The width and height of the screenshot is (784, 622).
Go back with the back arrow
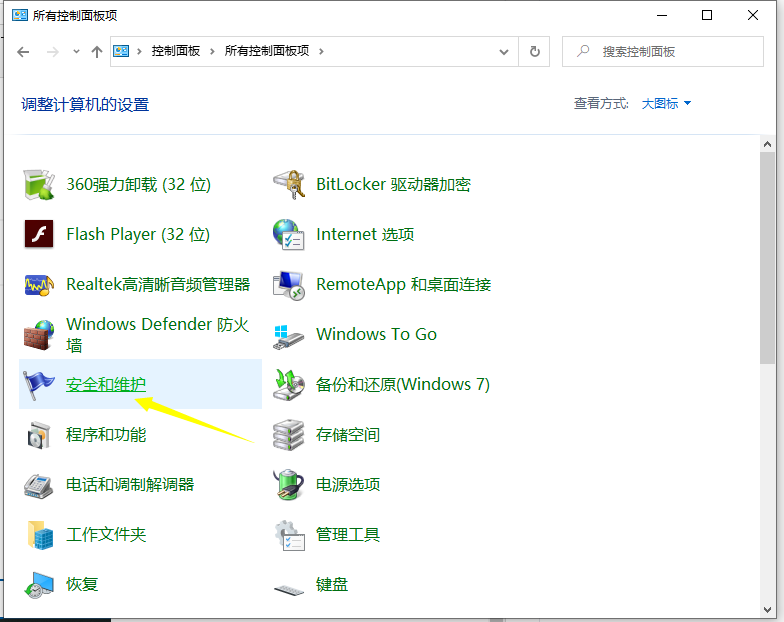click(23, 52)
